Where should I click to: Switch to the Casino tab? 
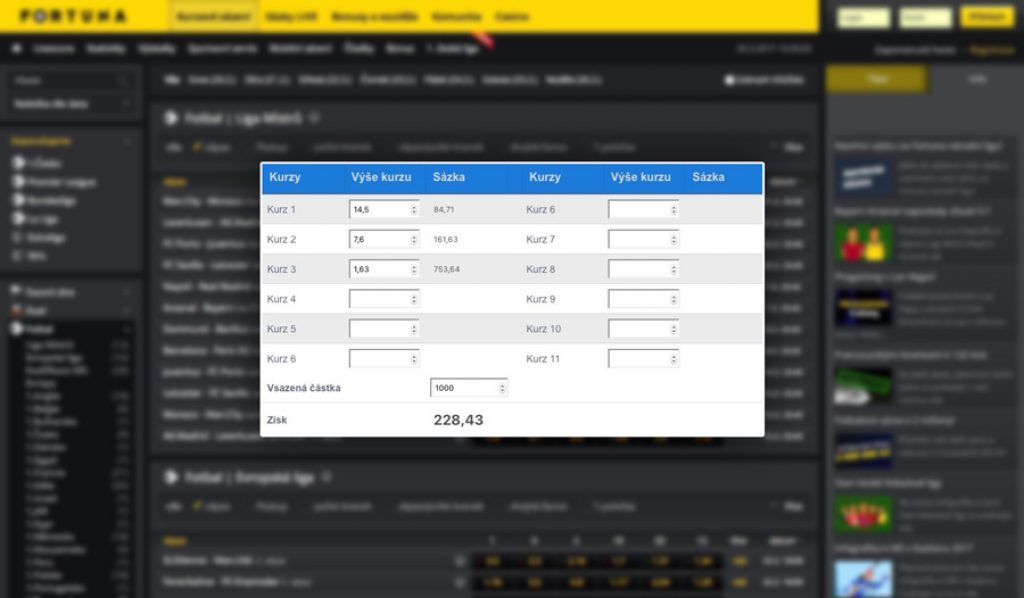[512, 17]
